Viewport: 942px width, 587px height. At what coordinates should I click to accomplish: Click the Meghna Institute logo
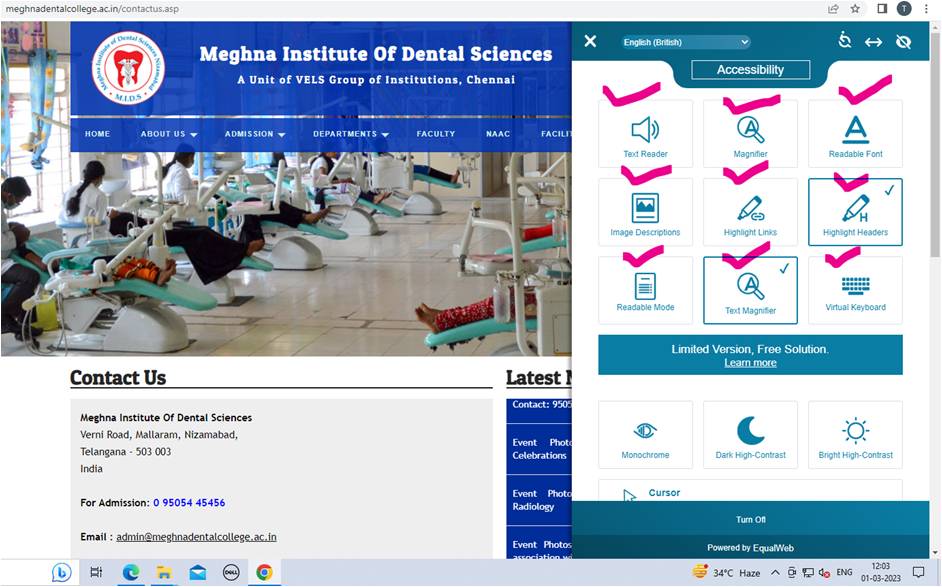point(128,68)
